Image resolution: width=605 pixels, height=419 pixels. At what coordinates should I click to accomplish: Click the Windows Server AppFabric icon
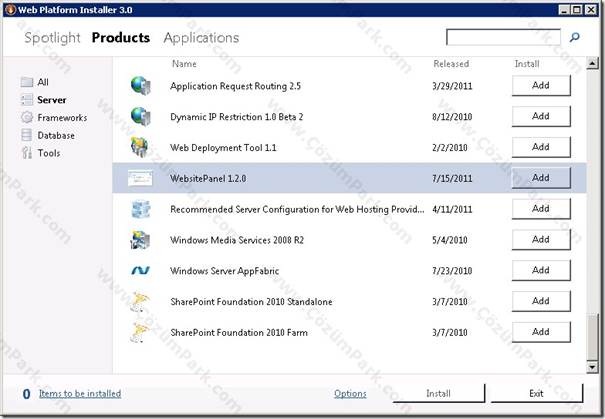[x=140, y=270]
